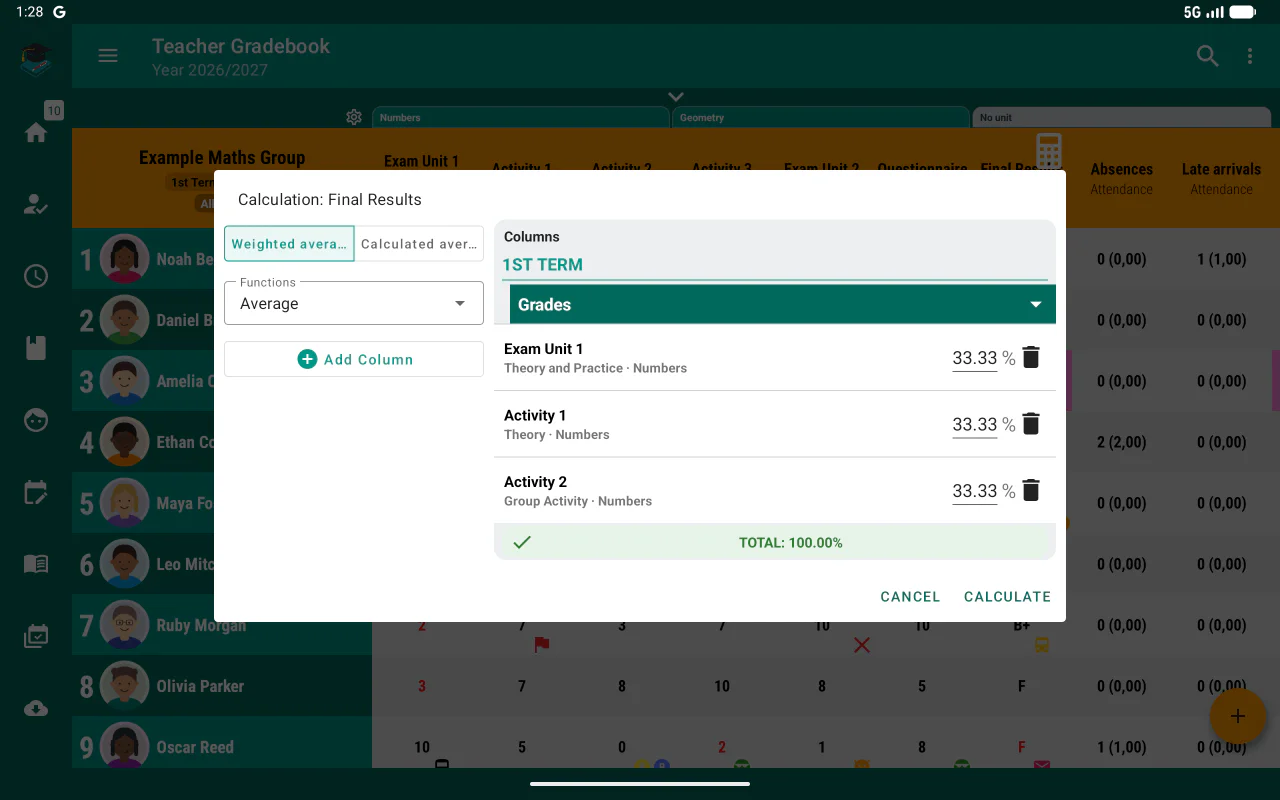Viewport: 1280px width, 800px height.
Task: Click Noah's student avatar
Action: tap(124, 259)
